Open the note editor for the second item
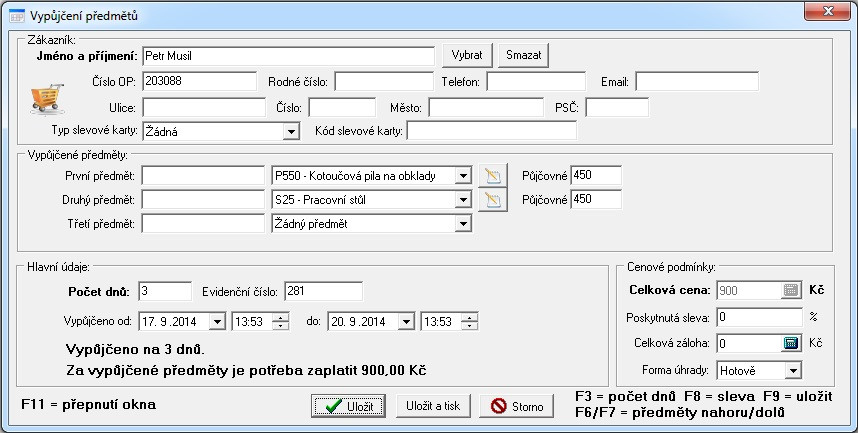This screenshot has width=858, height=433. pyautogui.click(x=492, y=200)
